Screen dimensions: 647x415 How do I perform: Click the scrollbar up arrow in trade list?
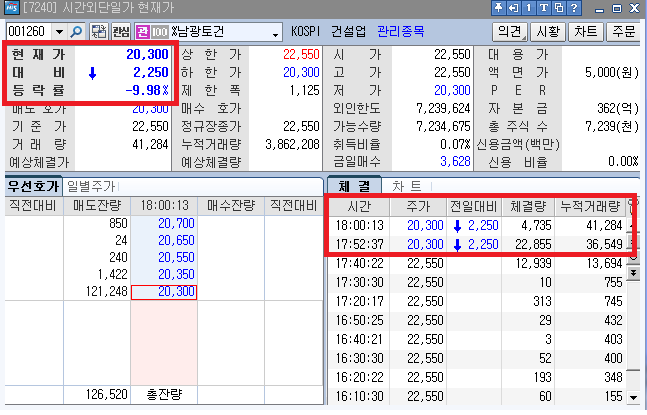[633, 226]
